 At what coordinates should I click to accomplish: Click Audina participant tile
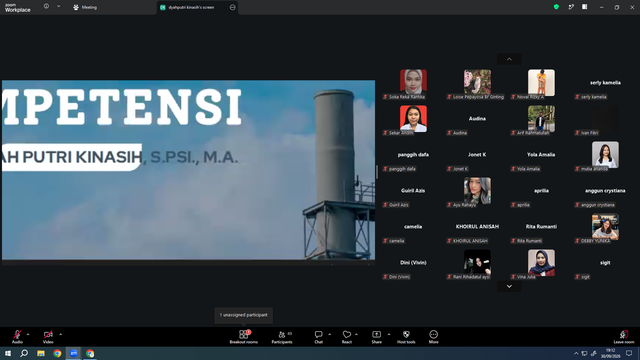coord(477,120)
